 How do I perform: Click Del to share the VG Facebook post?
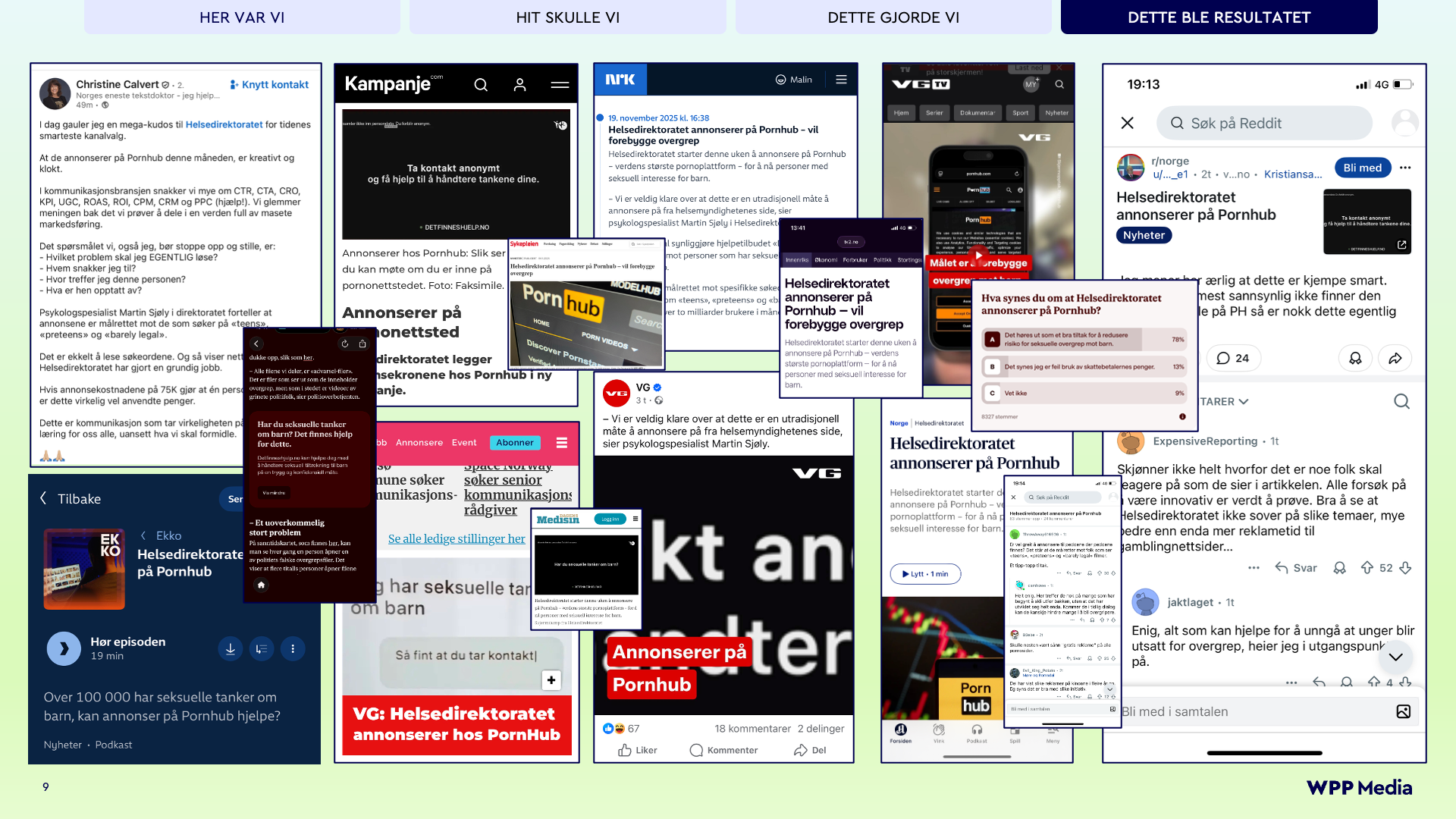[810, 750]
